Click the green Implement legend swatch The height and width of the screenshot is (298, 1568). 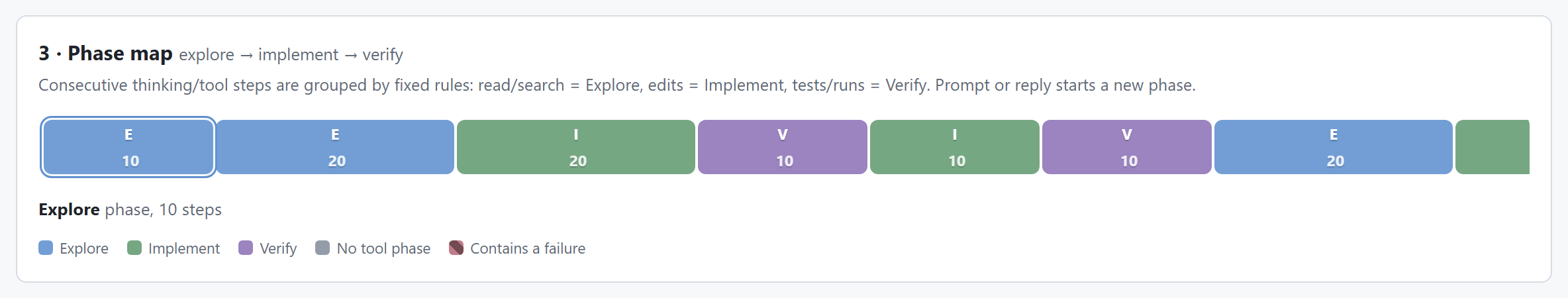tap(134, 248)
